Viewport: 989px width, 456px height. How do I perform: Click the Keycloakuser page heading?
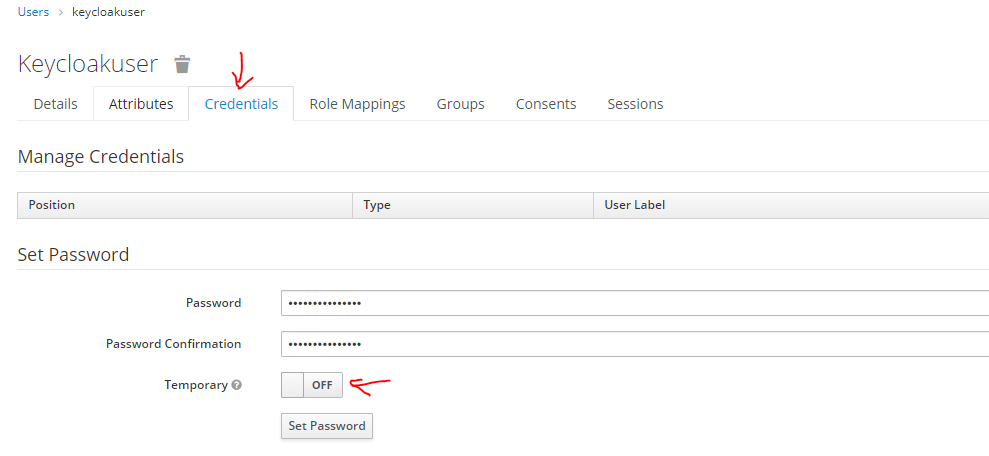[x=88, y=64]
